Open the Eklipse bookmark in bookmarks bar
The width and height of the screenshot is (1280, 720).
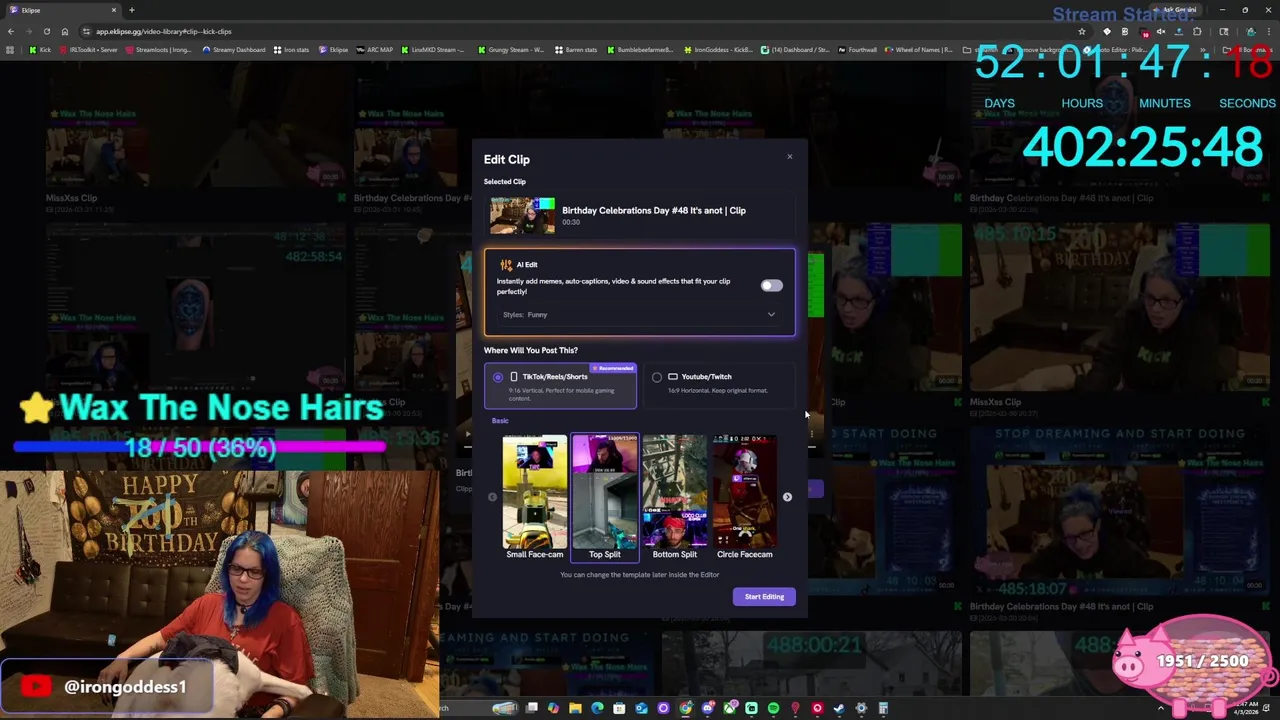point(333,50)
